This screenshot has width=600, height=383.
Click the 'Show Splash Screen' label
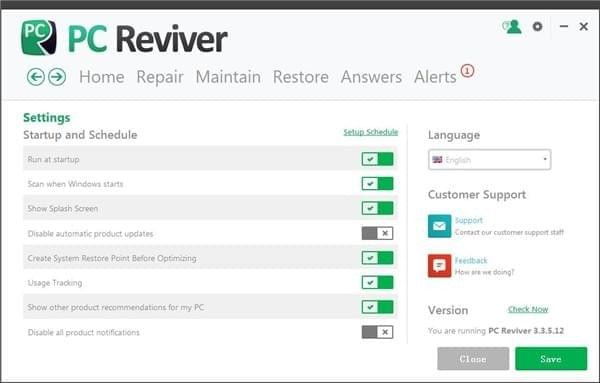coord(63,209)
